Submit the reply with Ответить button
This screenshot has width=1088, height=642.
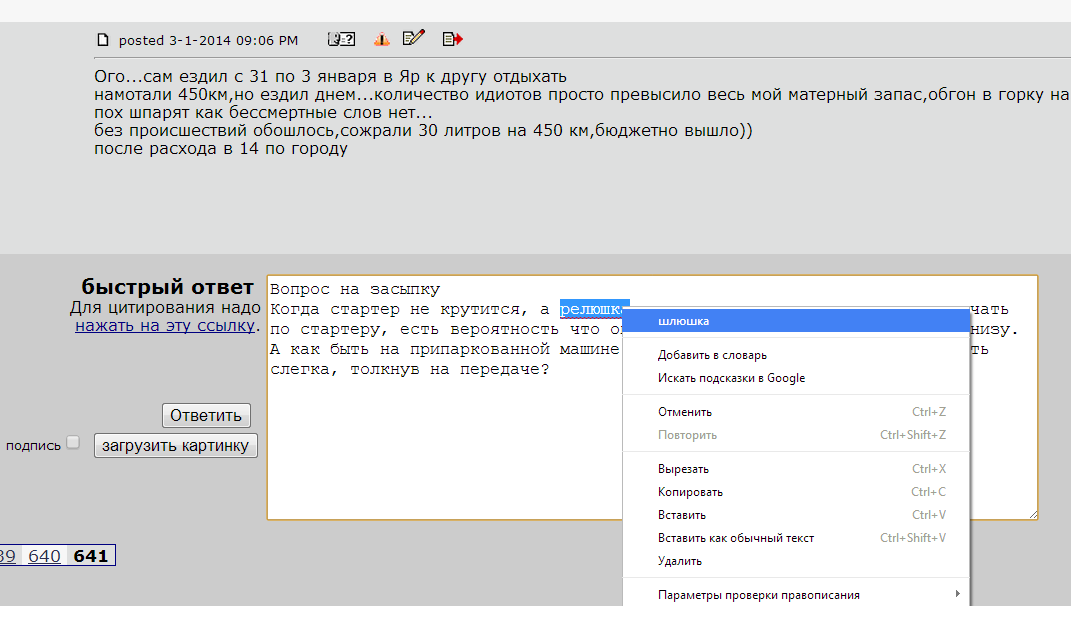coord(206,415)
